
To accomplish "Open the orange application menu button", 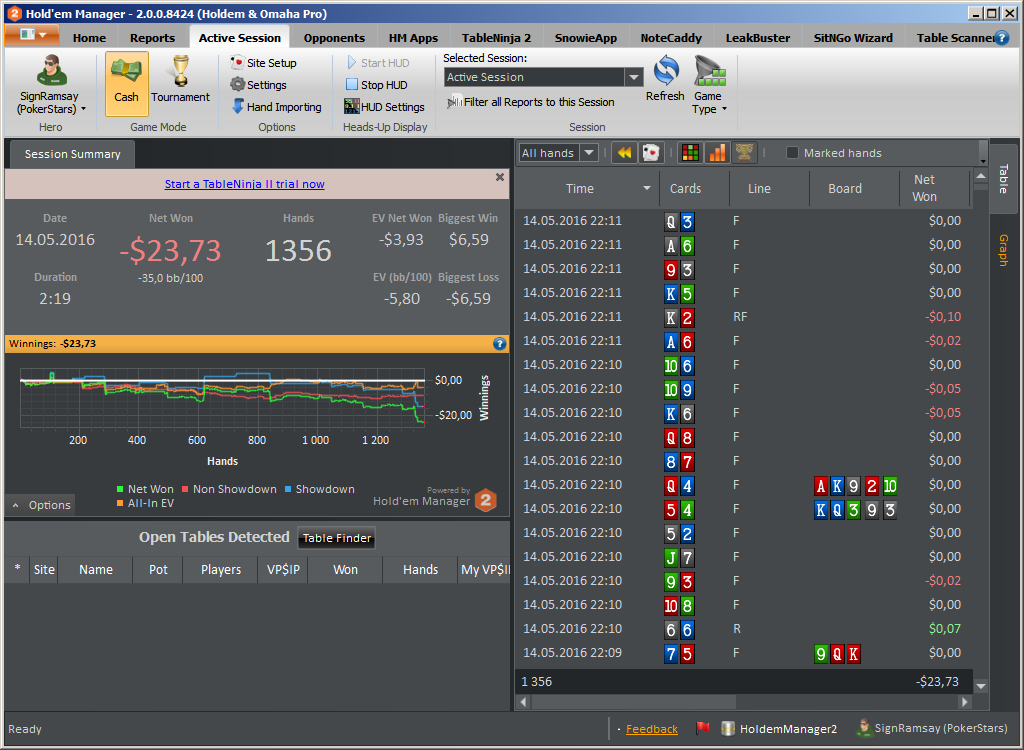I will click(x=31, y=35).
